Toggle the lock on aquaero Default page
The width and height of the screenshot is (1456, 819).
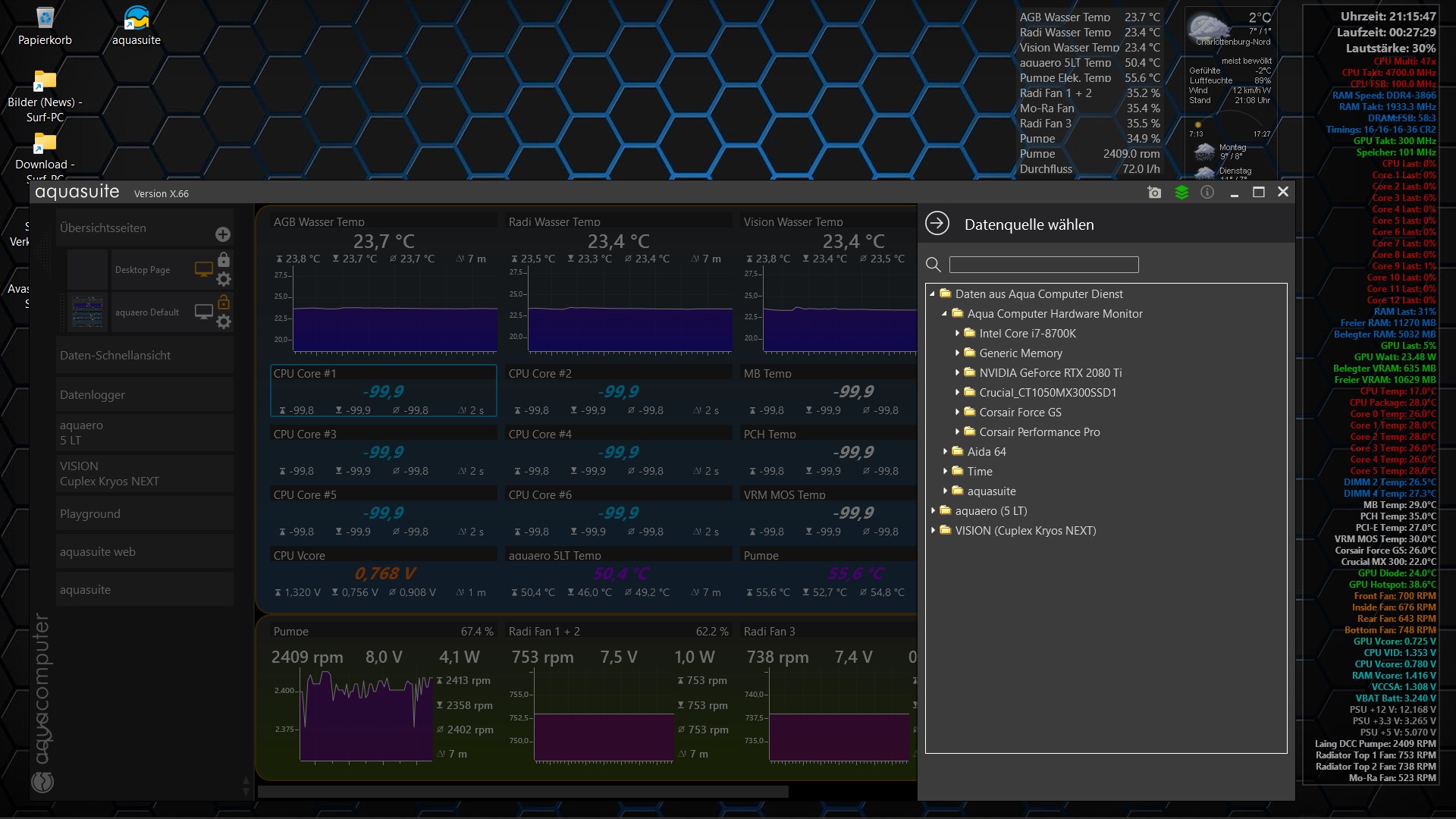click(x=224, y=302)
